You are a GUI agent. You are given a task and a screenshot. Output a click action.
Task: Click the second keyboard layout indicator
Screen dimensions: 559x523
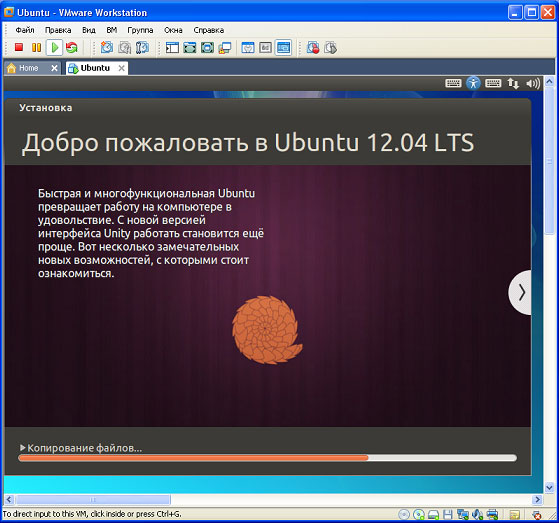point(493,83)
